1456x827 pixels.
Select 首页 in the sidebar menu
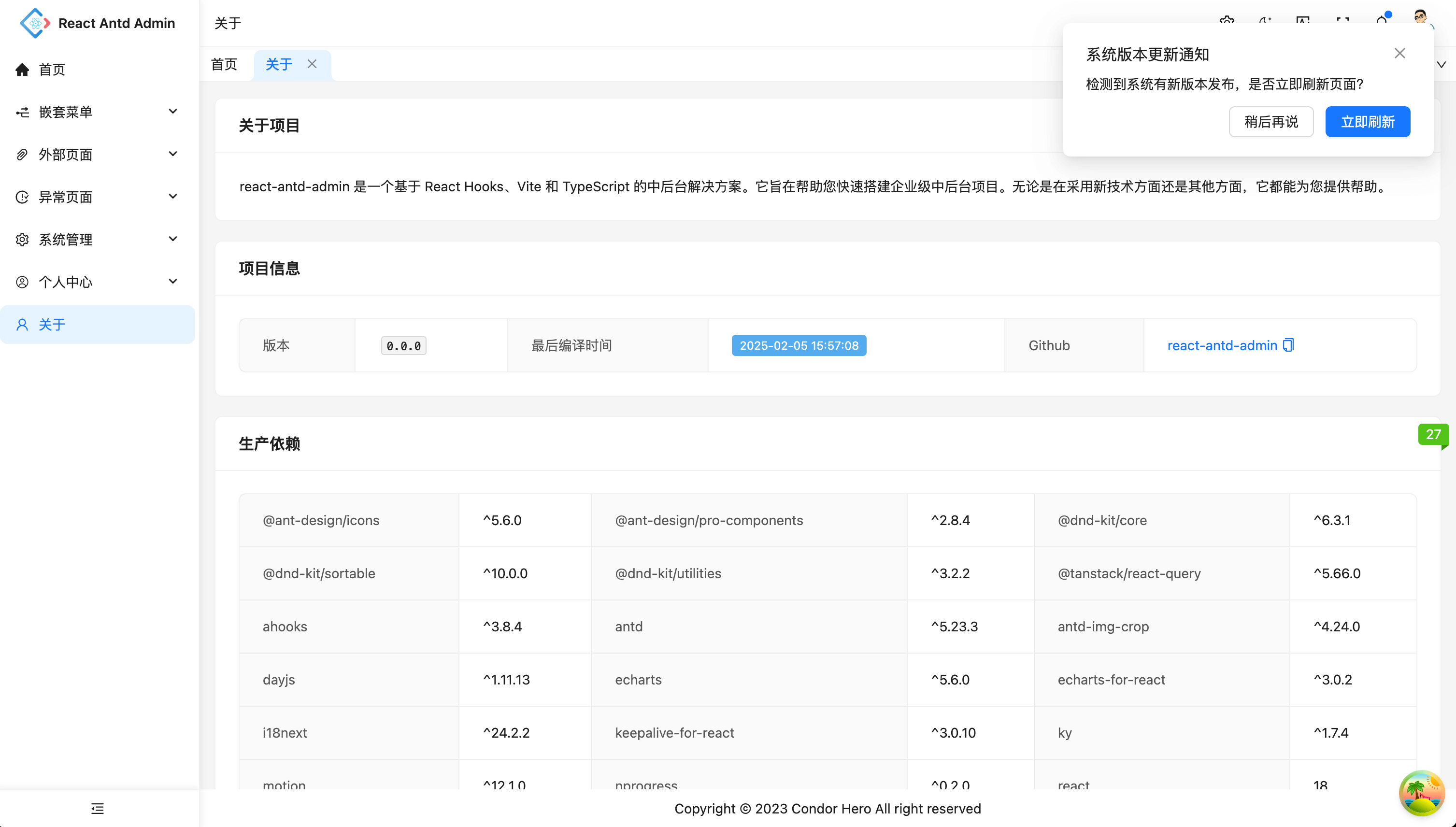pos(52,69)
